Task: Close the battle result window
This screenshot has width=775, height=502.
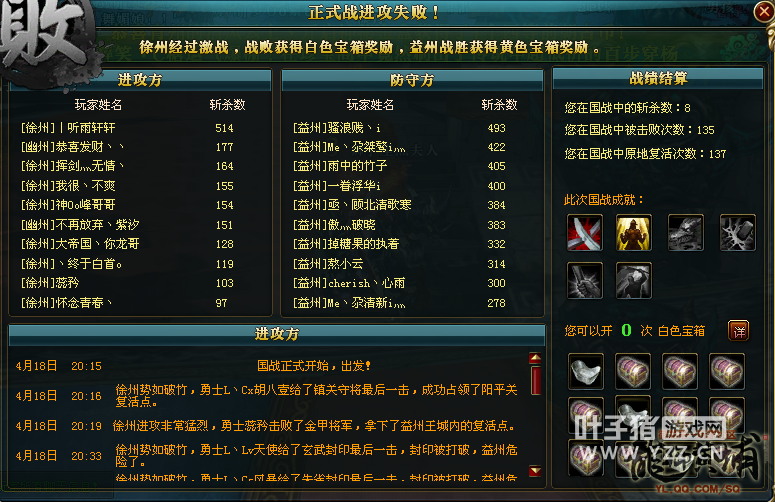Action: coord(764,12)
